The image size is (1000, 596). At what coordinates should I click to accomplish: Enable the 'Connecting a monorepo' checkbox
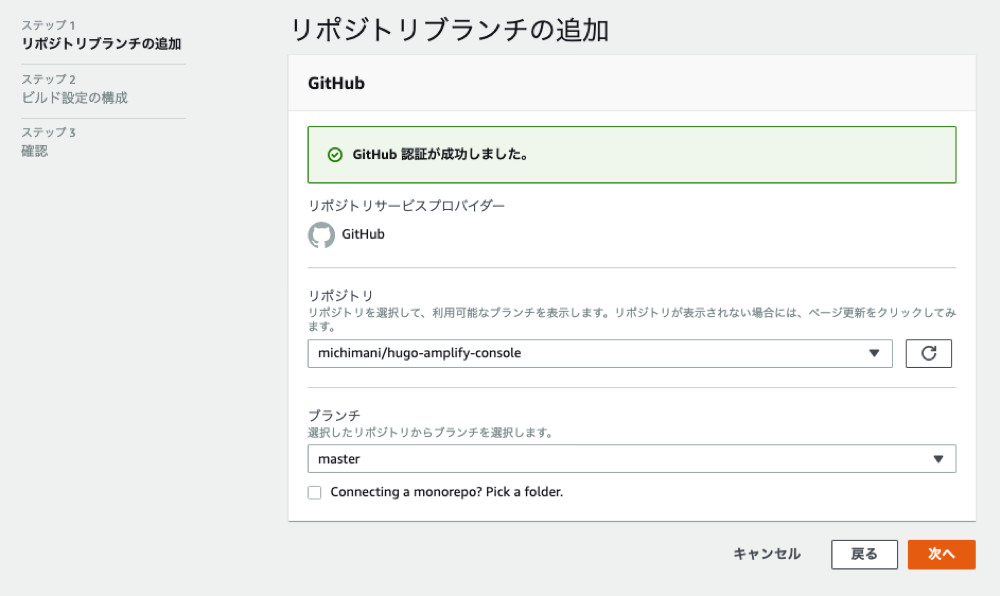coord(315,492)
